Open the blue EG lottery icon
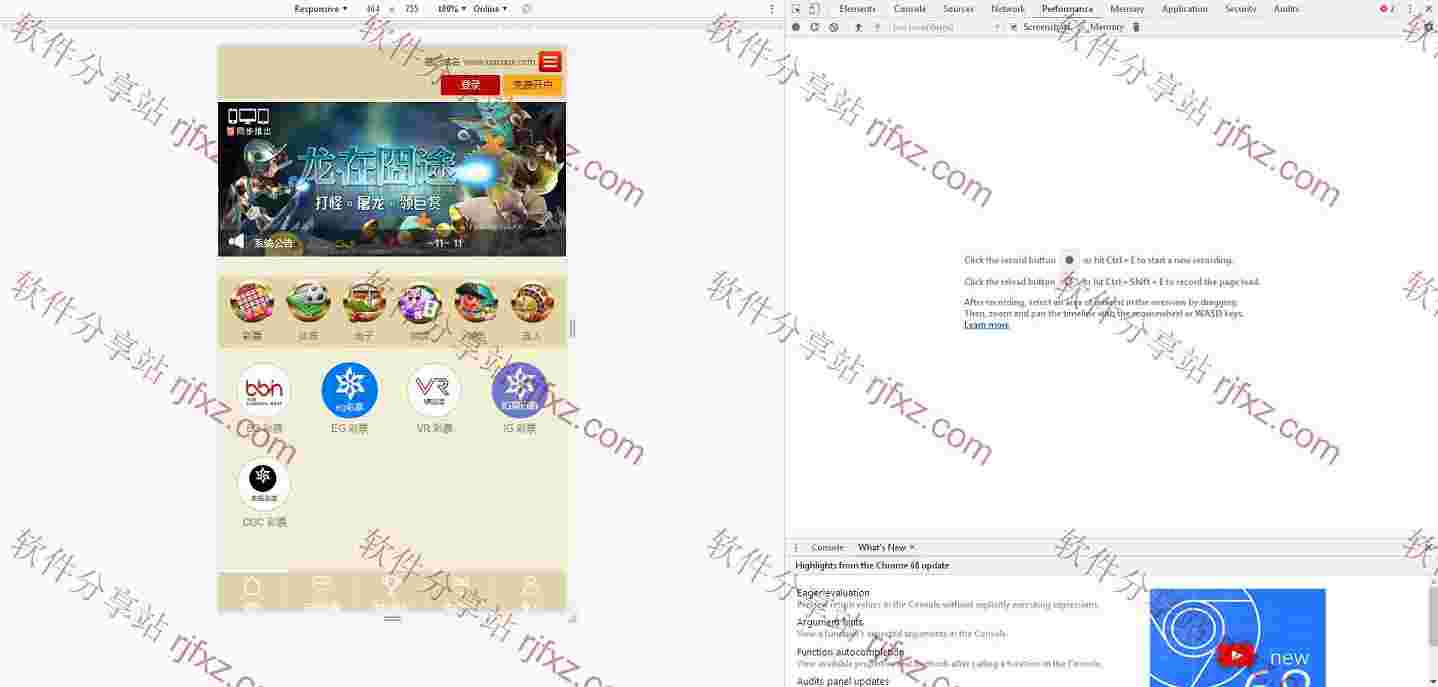 click(350, 390)
